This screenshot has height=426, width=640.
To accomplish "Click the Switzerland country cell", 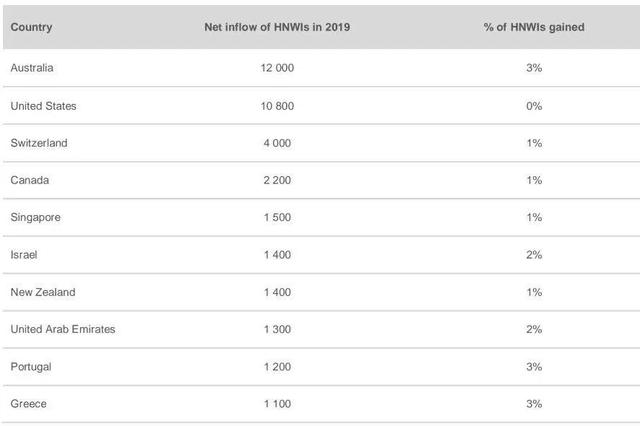I will 39,143.
